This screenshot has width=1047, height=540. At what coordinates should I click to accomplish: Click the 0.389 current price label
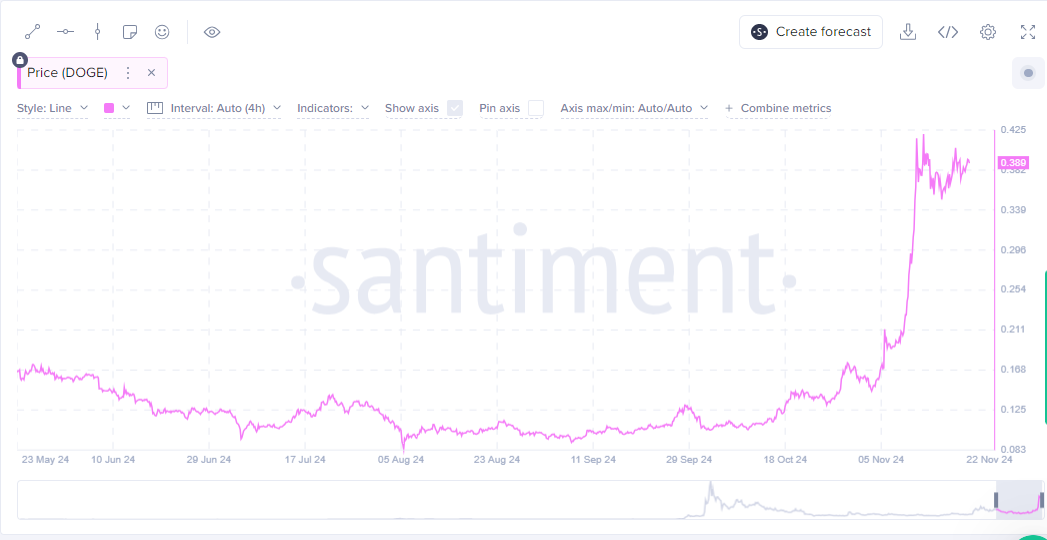[x=1013, y=163]
